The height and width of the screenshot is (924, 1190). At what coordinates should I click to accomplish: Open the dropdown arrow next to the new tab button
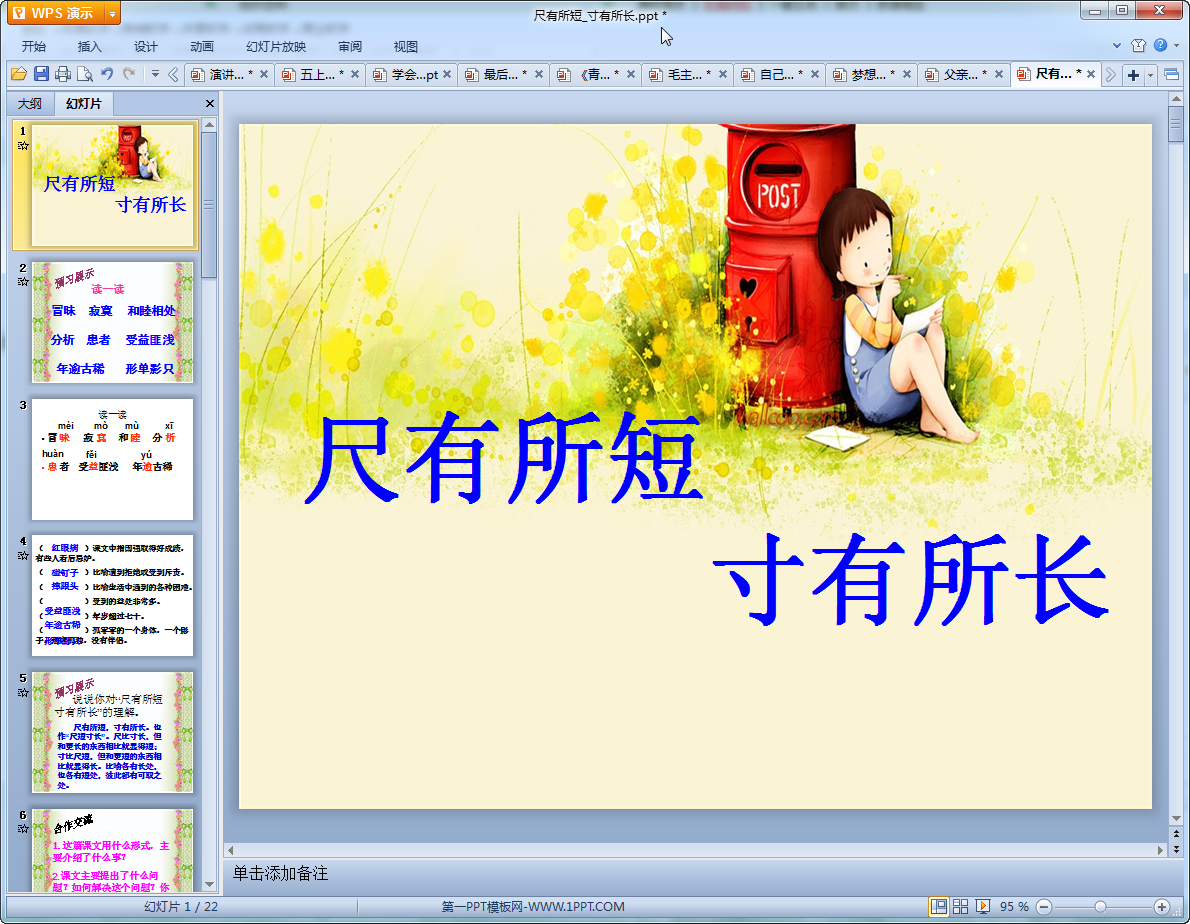pos(1151,74)
